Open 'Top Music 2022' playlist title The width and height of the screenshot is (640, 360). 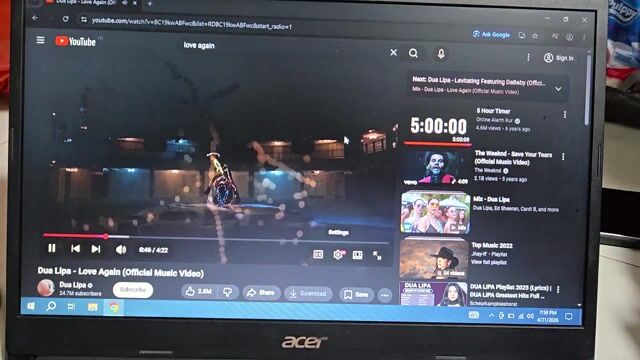point(492,245)
